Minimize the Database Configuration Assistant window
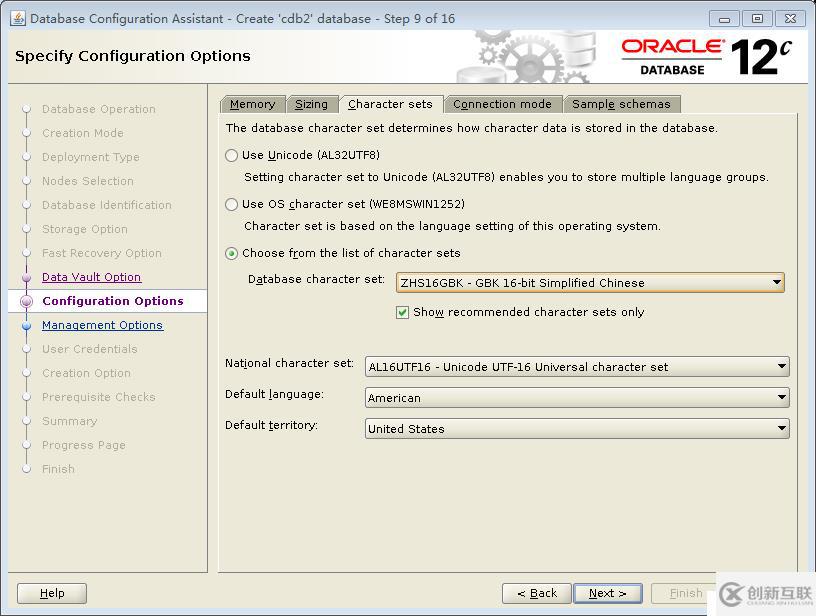The width and height of the screenshot is (816, 616). [724, 19]
